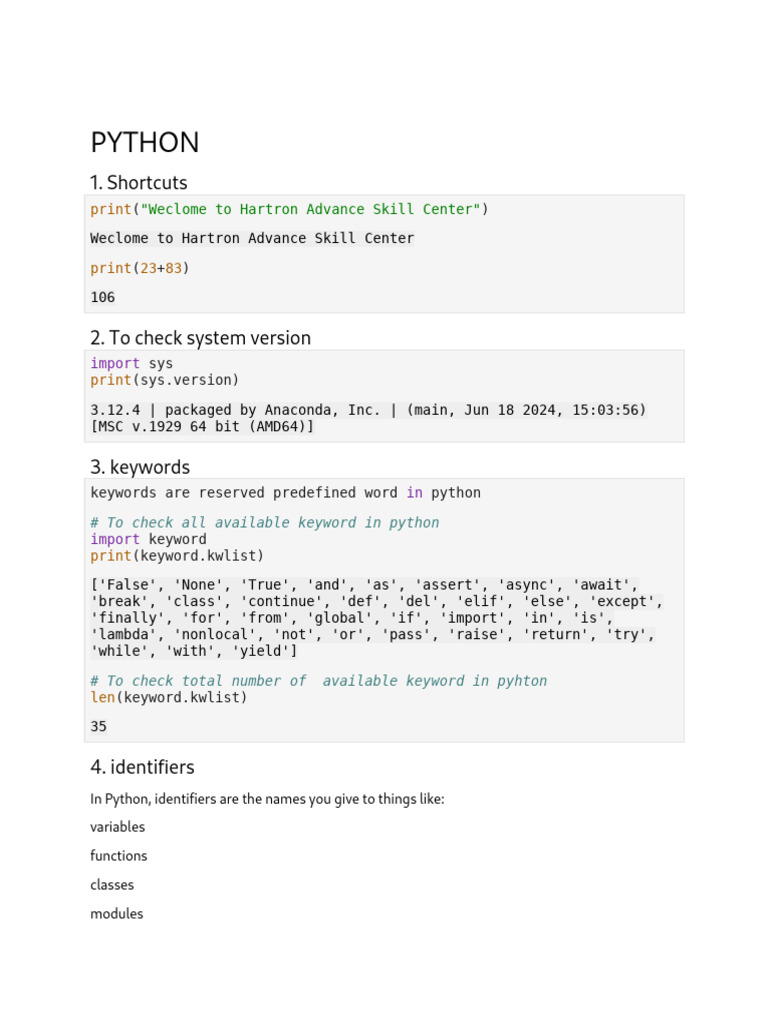Click the output value 35

pos(99,726)
